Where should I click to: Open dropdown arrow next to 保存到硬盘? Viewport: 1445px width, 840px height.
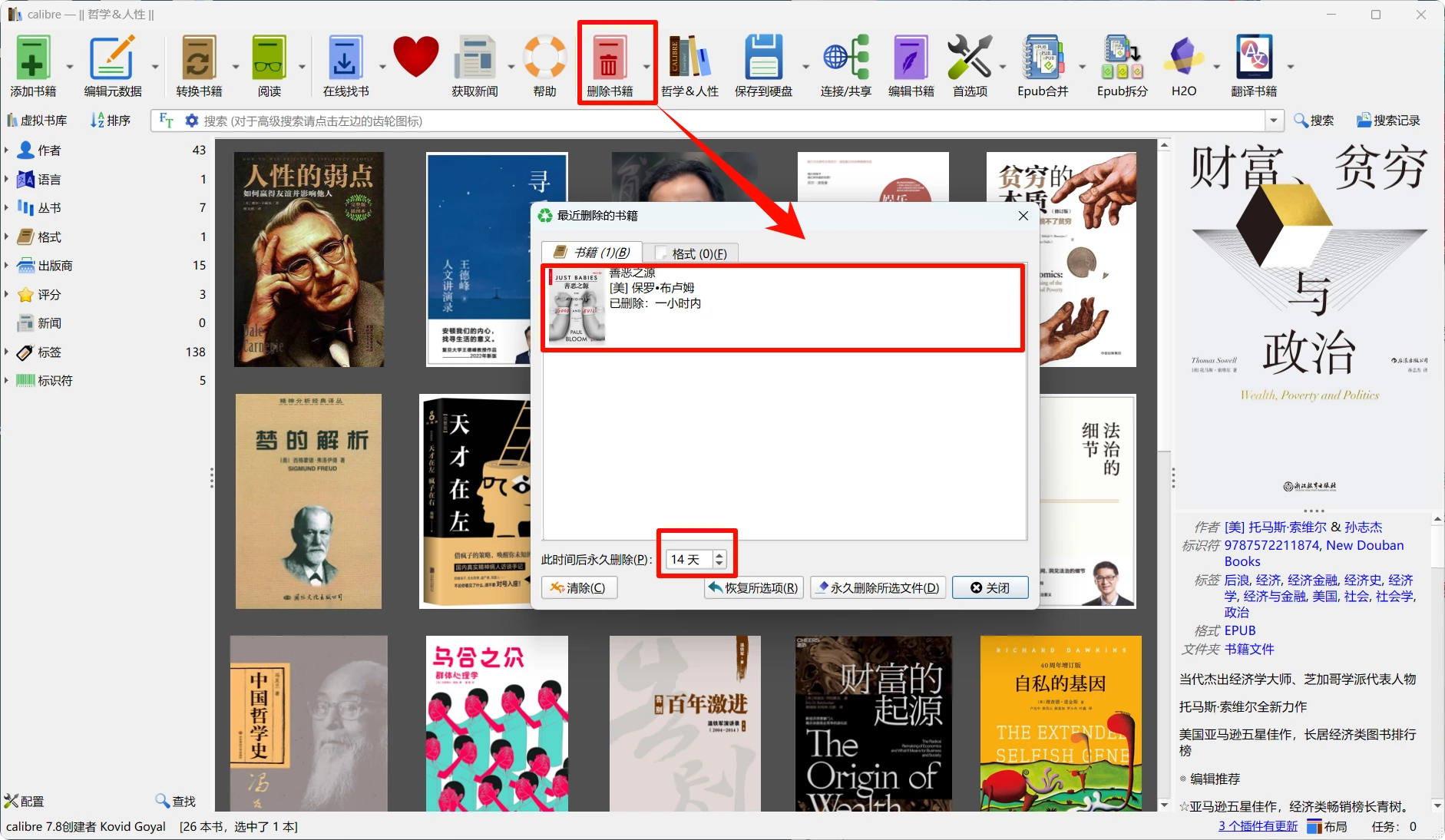(805, 67)
